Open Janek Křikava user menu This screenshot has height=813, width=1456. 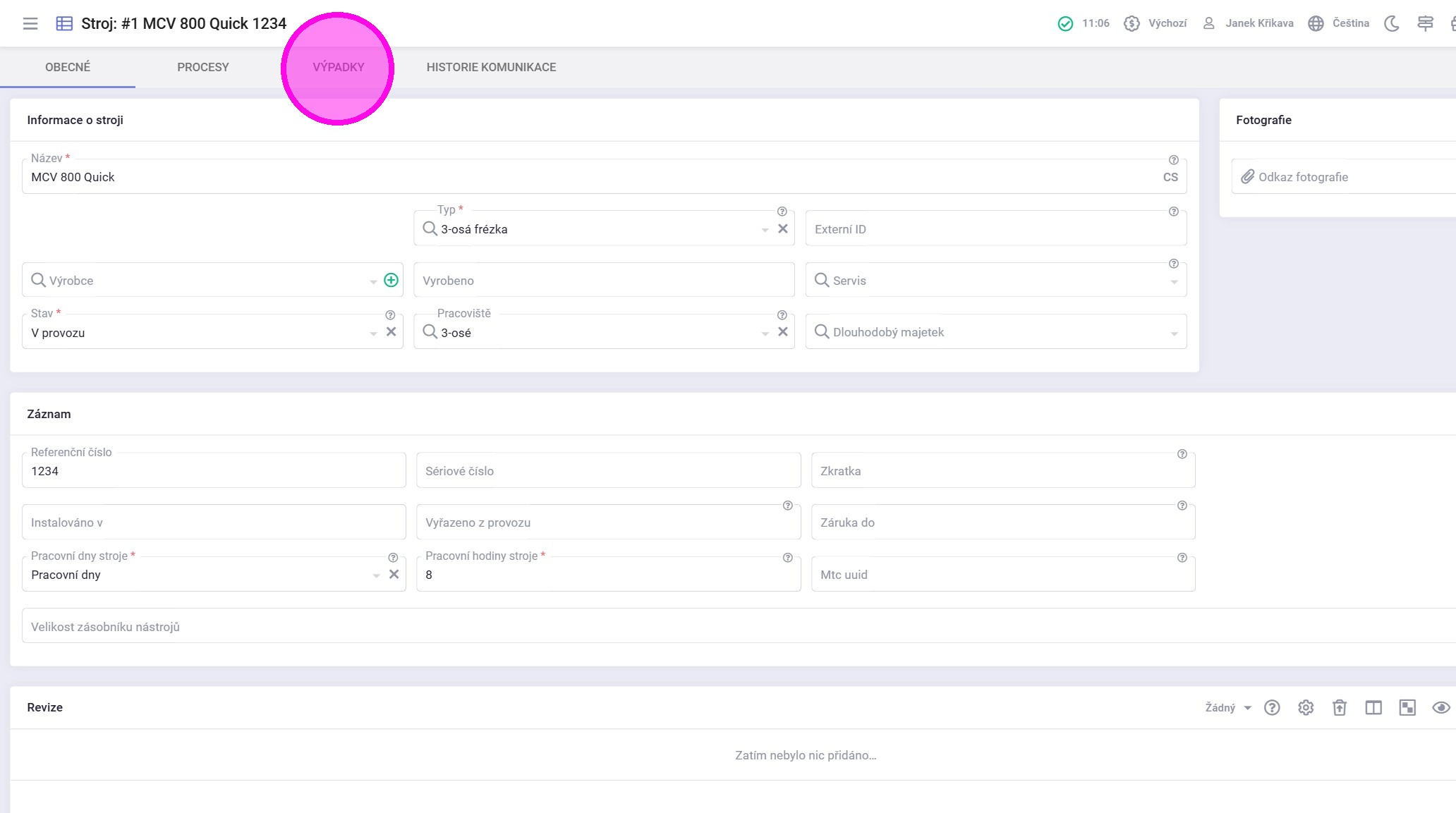pyautogui.click(x=1249, y=23)
